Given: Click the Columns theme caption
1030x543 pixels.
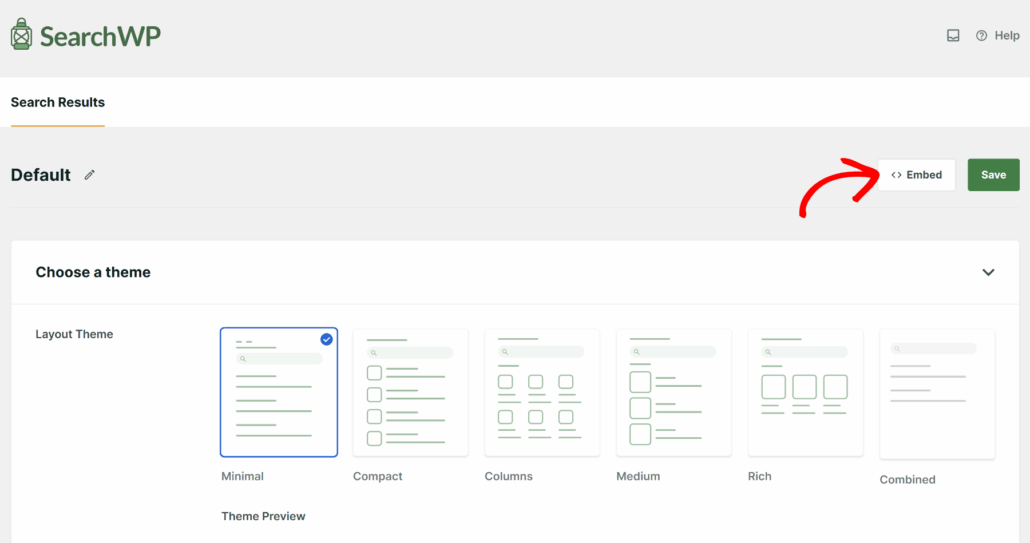Looking at the screenshot, I should click(508, 476).
